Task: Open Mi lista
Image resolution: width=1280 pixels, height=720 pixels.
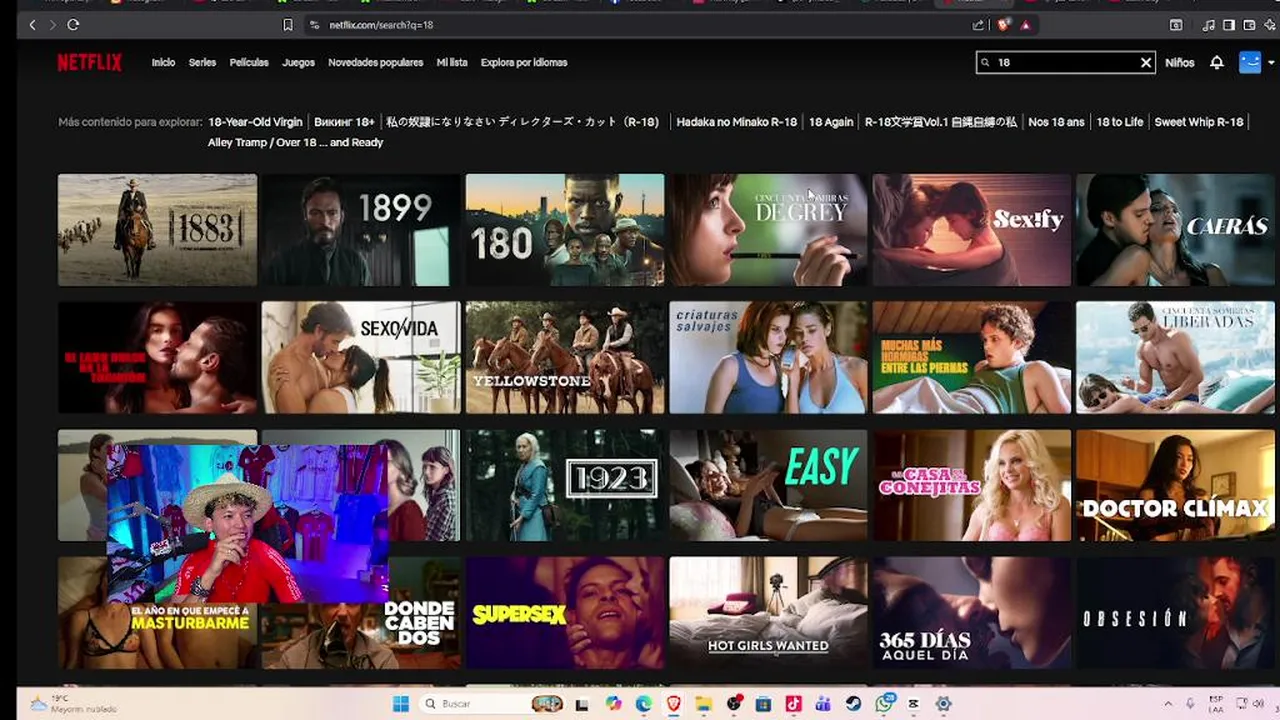Action: (452, 62)
